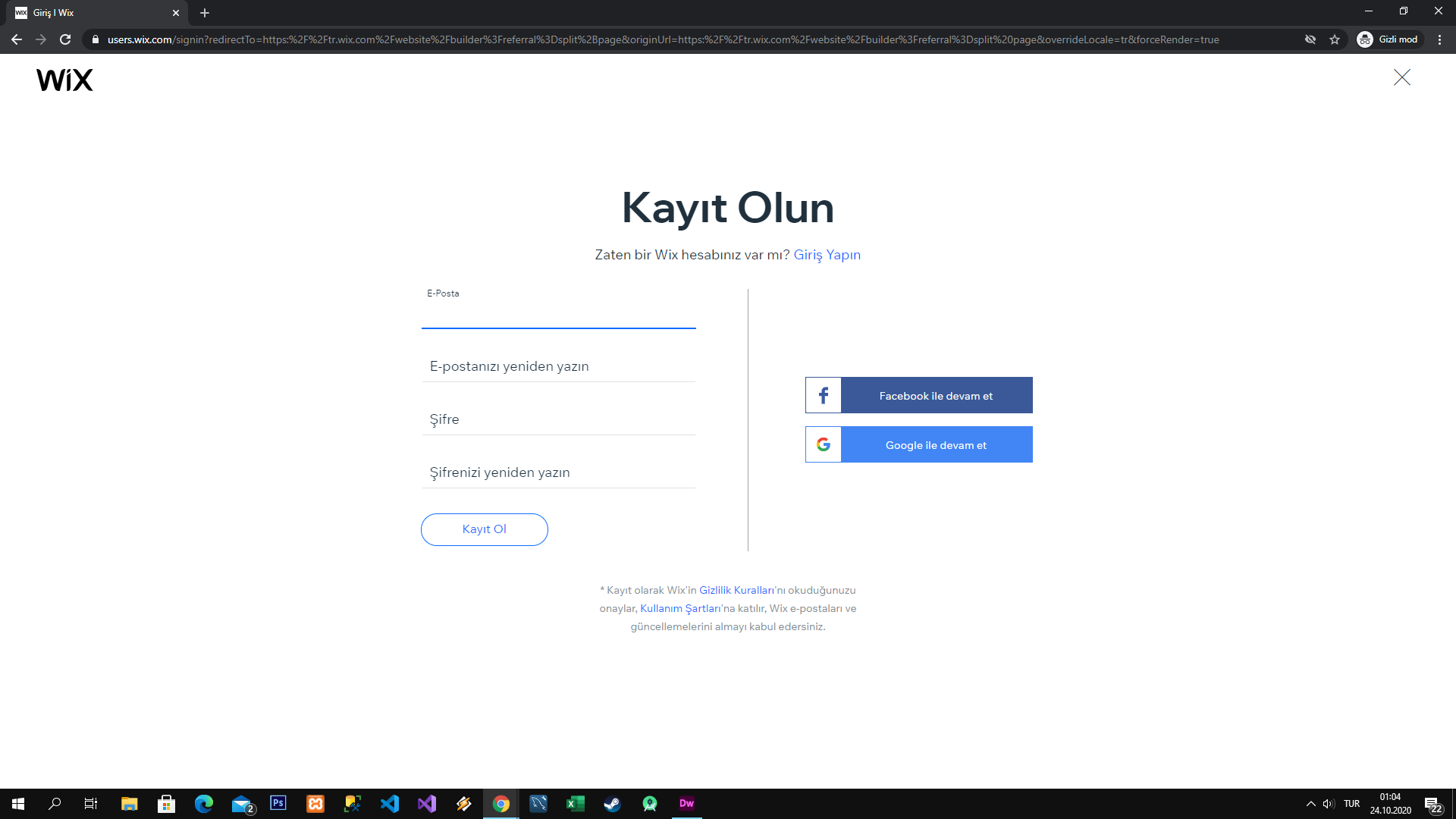Click the lock icon in the address bar

96,39
